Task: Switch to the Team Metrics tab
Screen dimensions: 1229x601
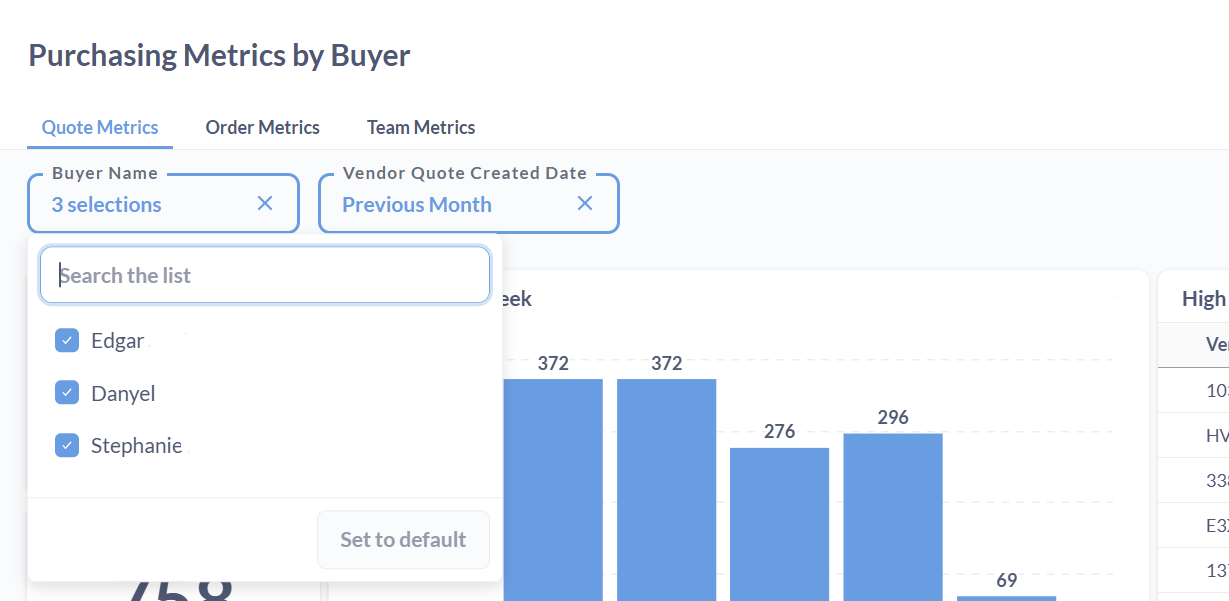Action: (x=421, y=127)
